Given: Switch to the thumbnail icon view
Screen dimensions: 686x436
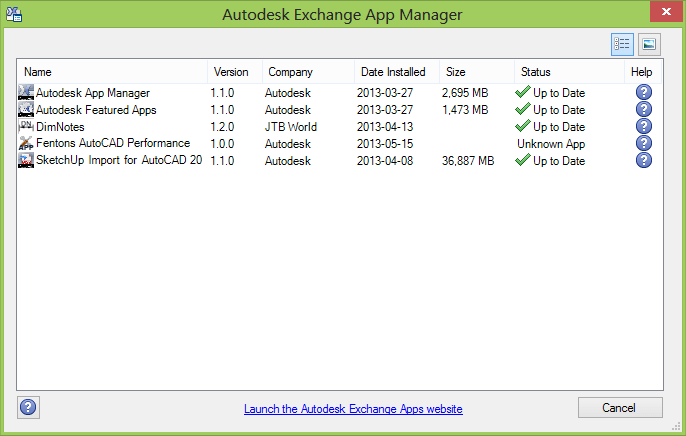Looking at the screenshot, I should pyautogui.click(x=649, y=44).
